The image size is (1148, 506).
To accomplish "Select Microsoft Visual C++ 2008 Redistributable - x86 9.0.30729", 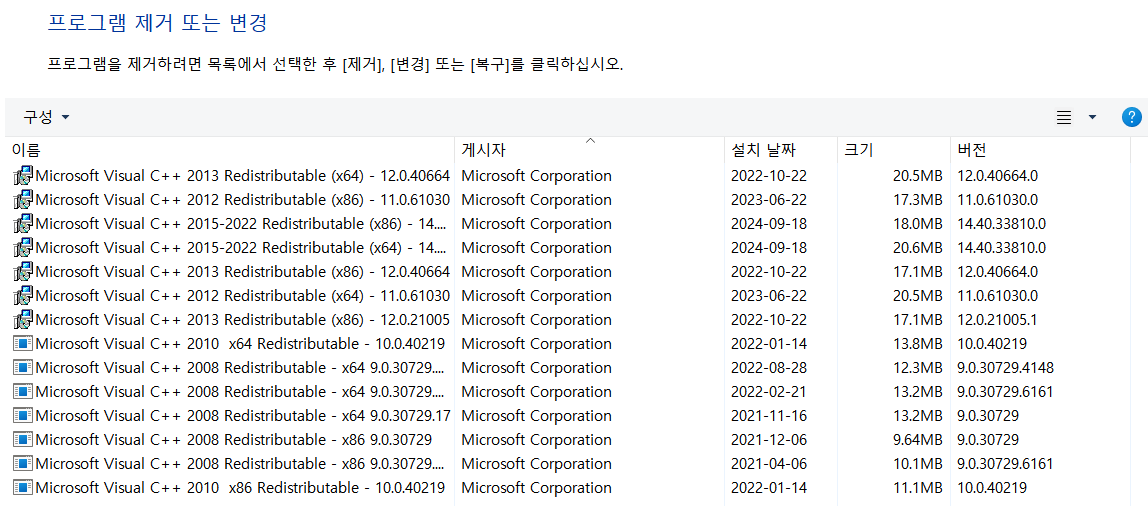I will tap(234, 440).
